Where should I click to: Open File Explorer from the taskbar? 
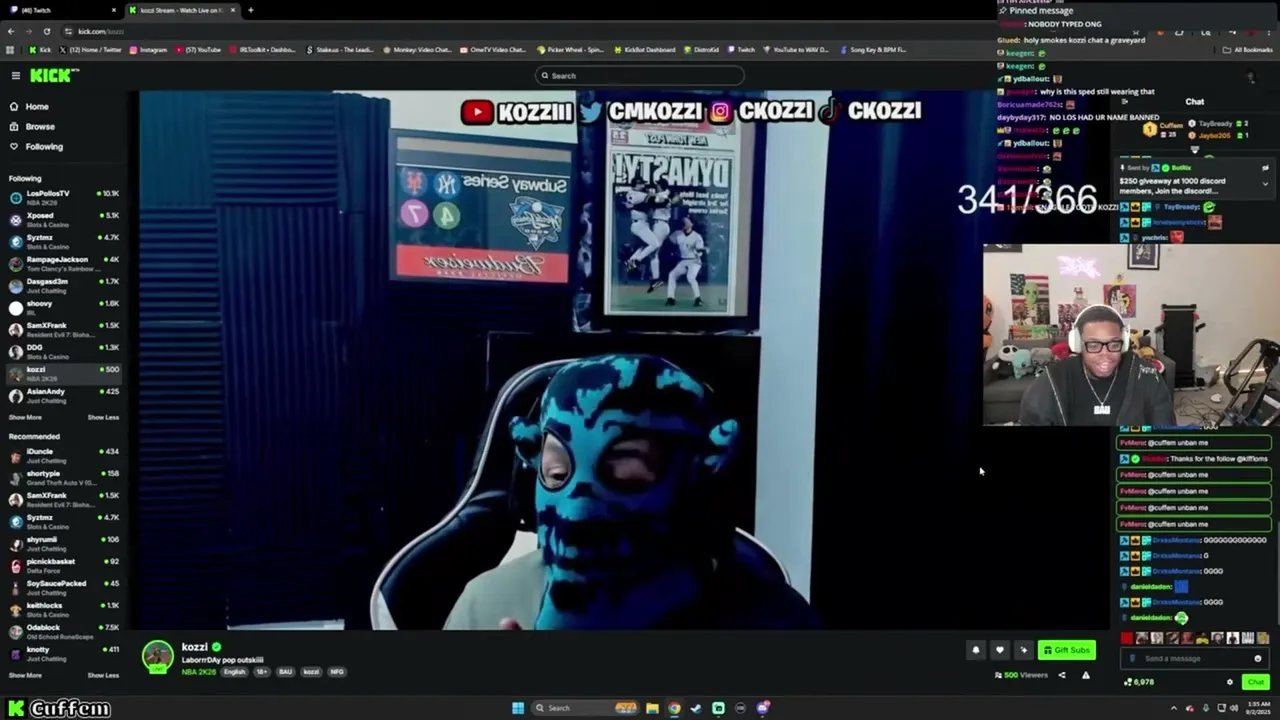point(652,708)
